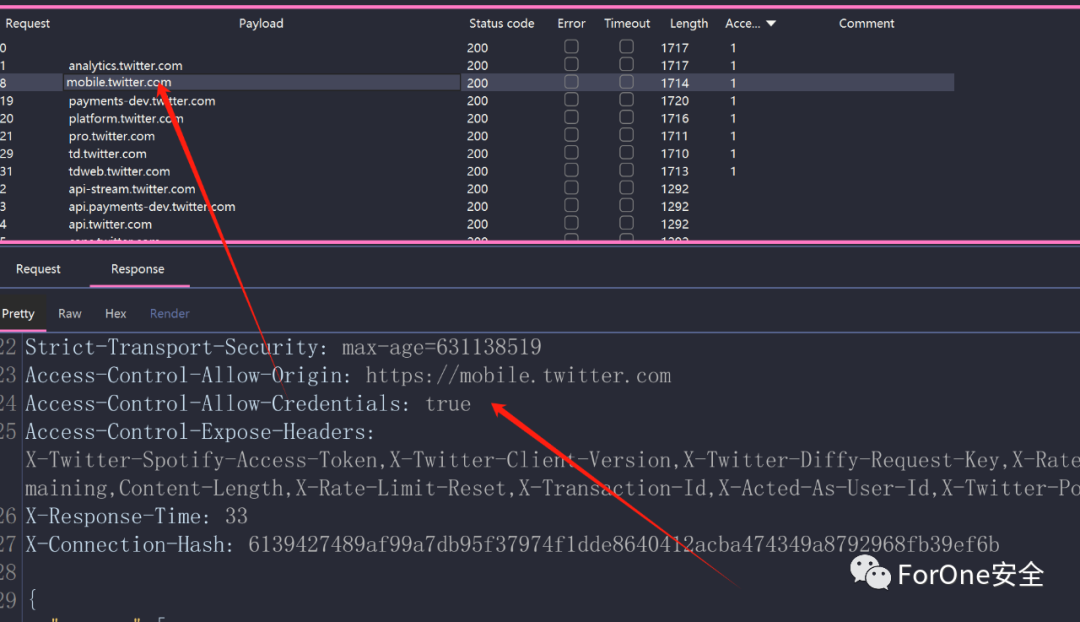Sort by the Acce... column dropdown arrow
The height and width of the screenshot is (622, 1080).
tap(771, 23)
